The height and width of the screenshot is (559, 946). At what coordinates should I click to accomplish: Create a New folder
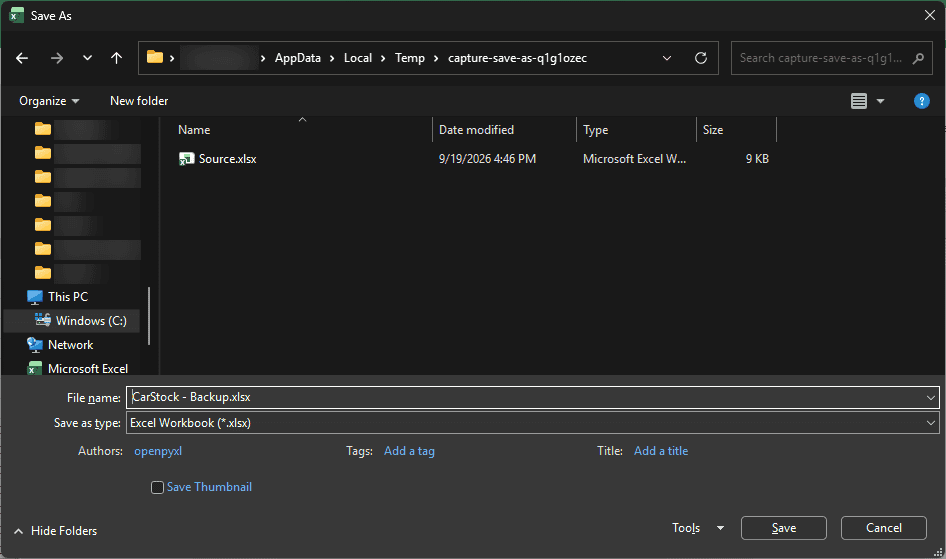click(139, 101)
